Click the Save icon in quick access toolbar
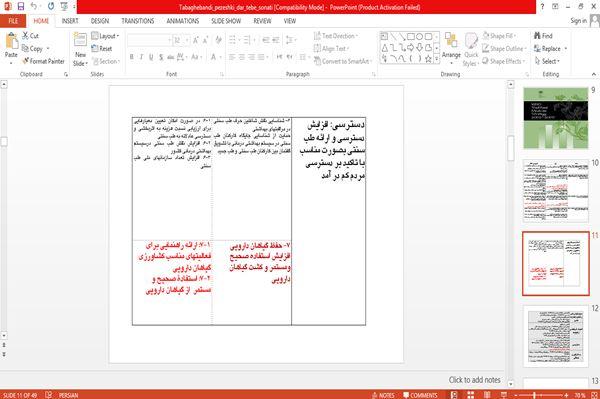The height and width of the screenshot is (399, 600). pos(21,6)
